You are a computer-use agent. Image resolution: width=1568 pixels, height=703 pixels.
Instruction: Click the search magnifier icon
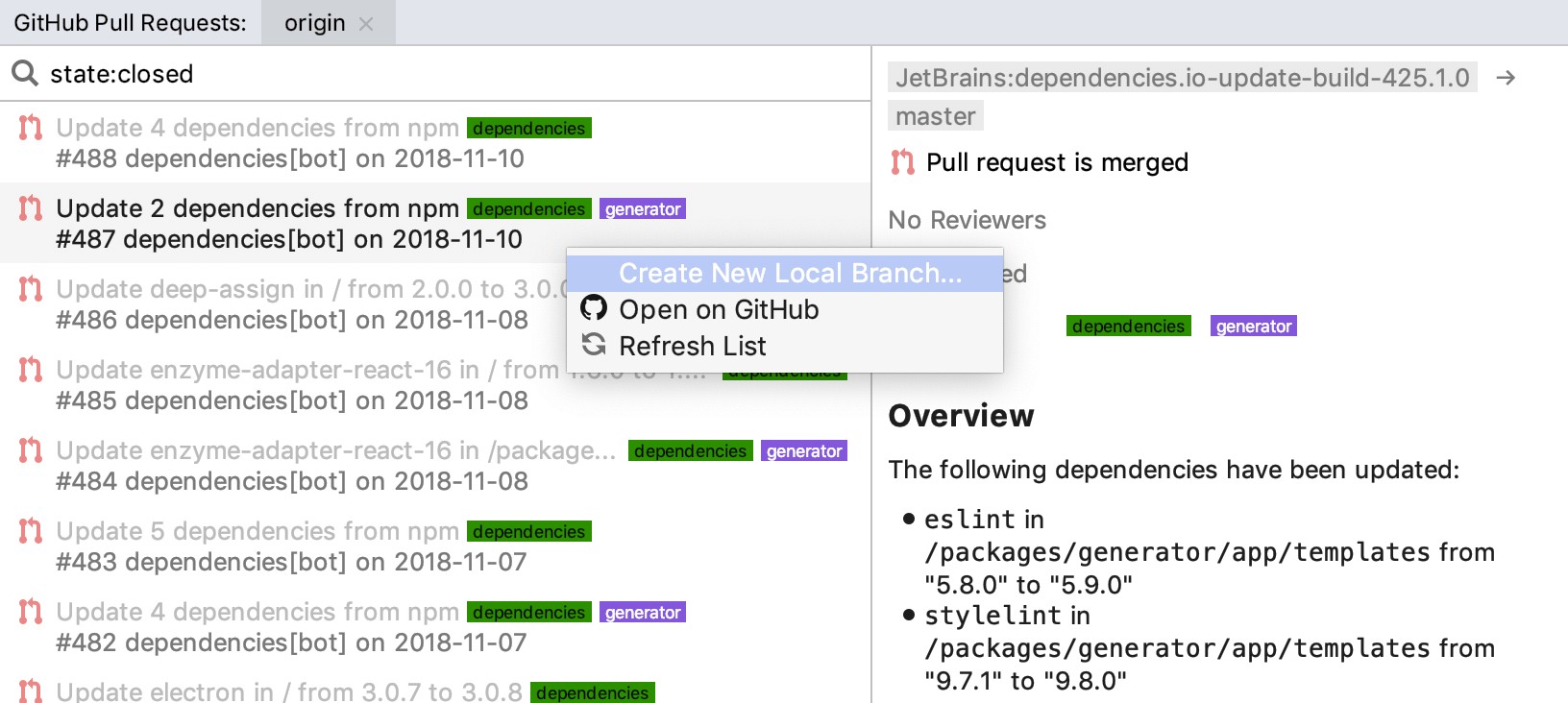pyautogui.click(x=24, y=73)
